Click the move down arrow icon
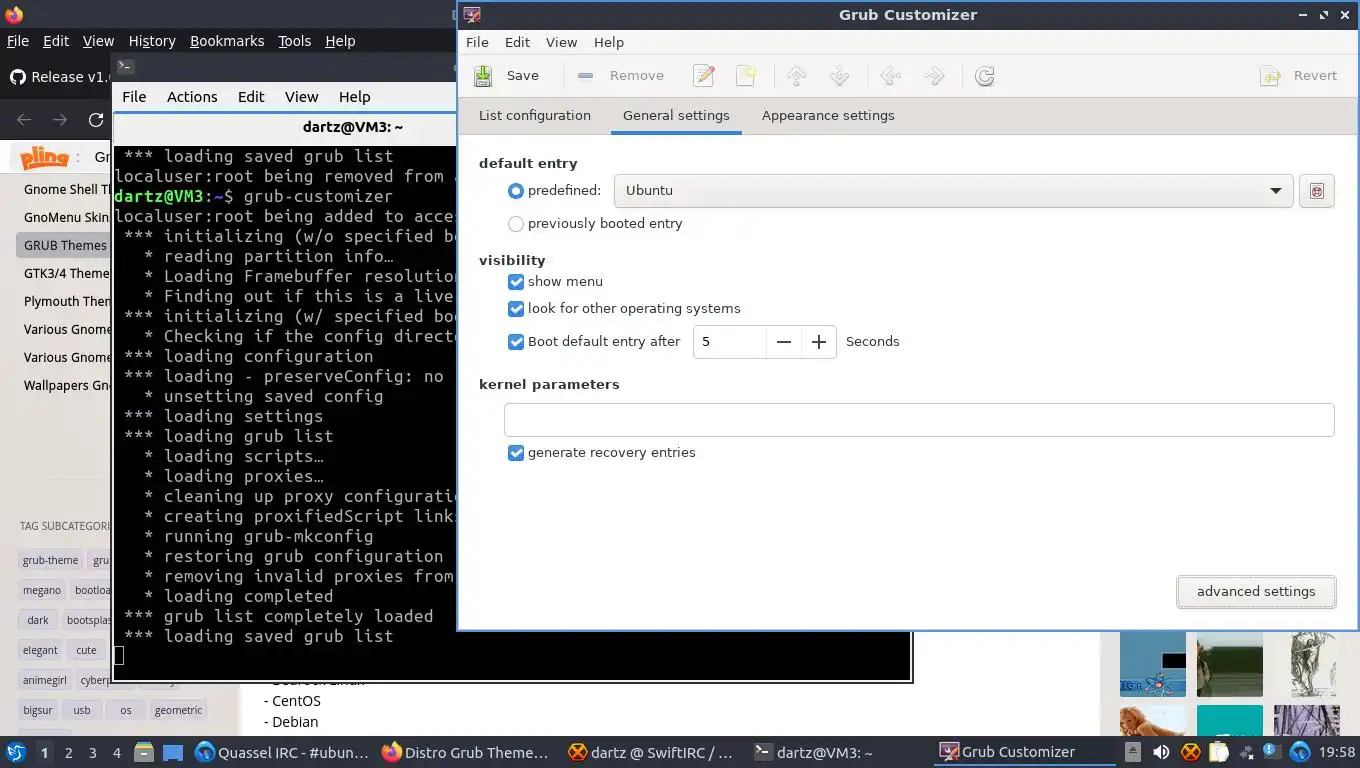 tap(839, 76)
